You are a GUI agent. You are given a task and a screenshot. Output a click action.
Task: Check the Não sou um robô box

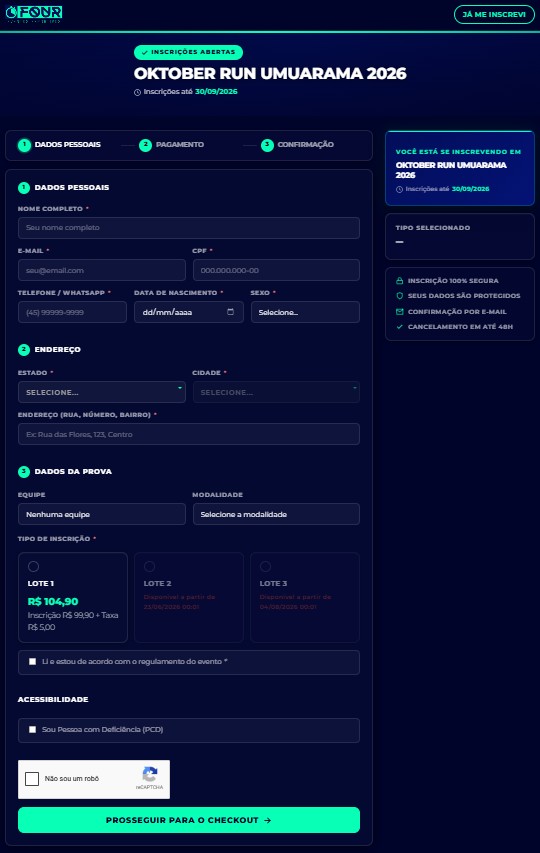coord(32,778)
